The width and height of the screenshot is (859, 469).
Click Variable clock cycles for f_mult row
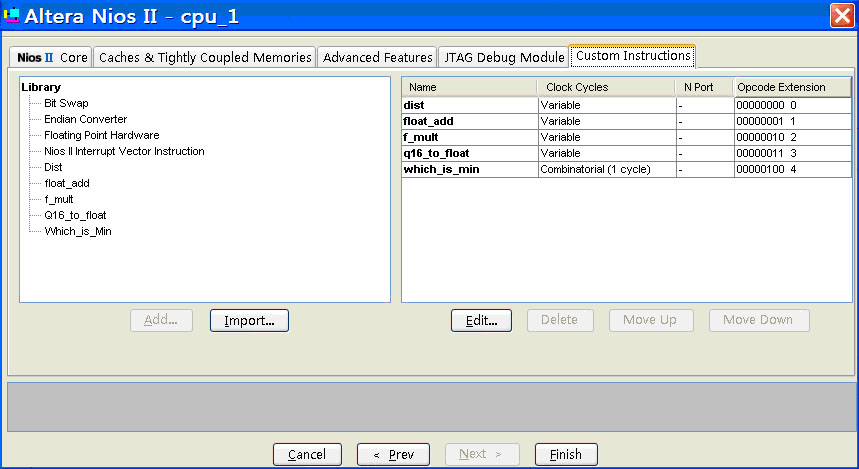[x=607, y=137]
